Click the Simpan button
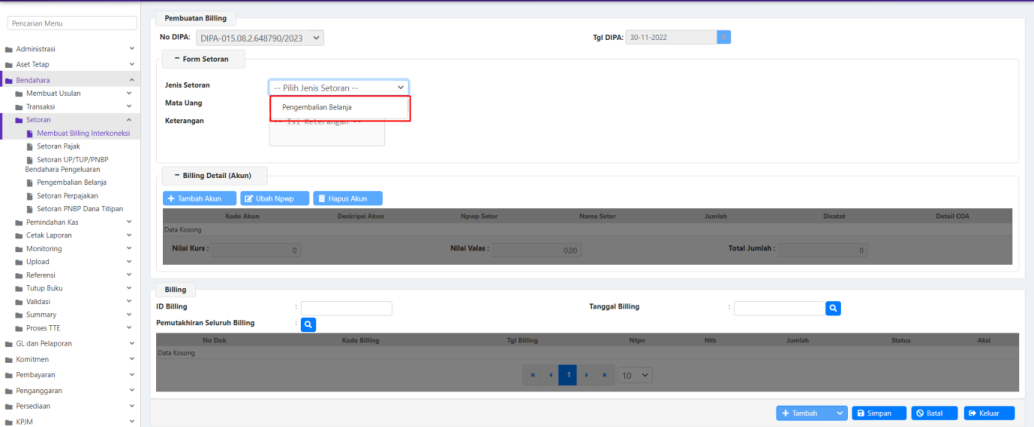 879,413
